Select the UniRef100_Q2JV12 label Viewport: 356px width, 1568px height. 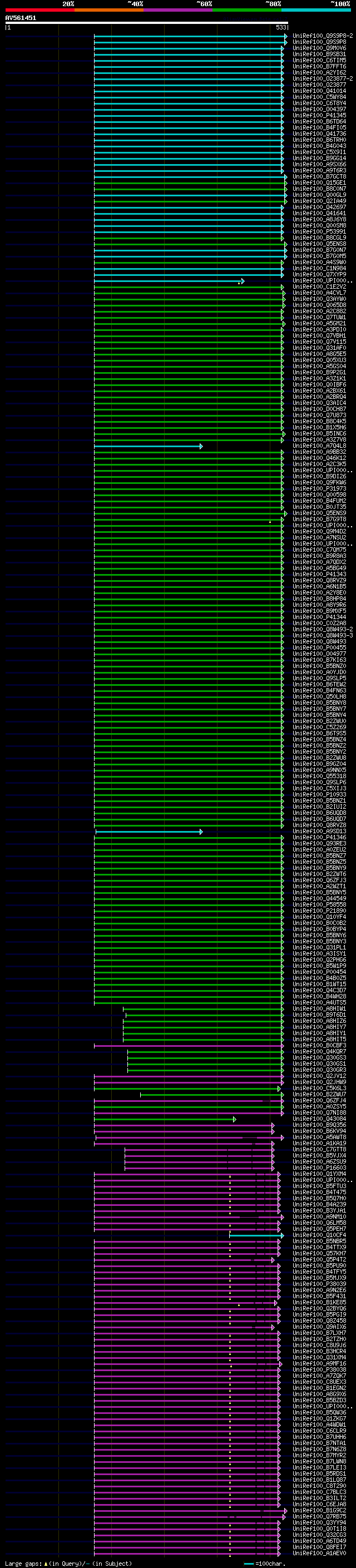[x=319, y=1076]
